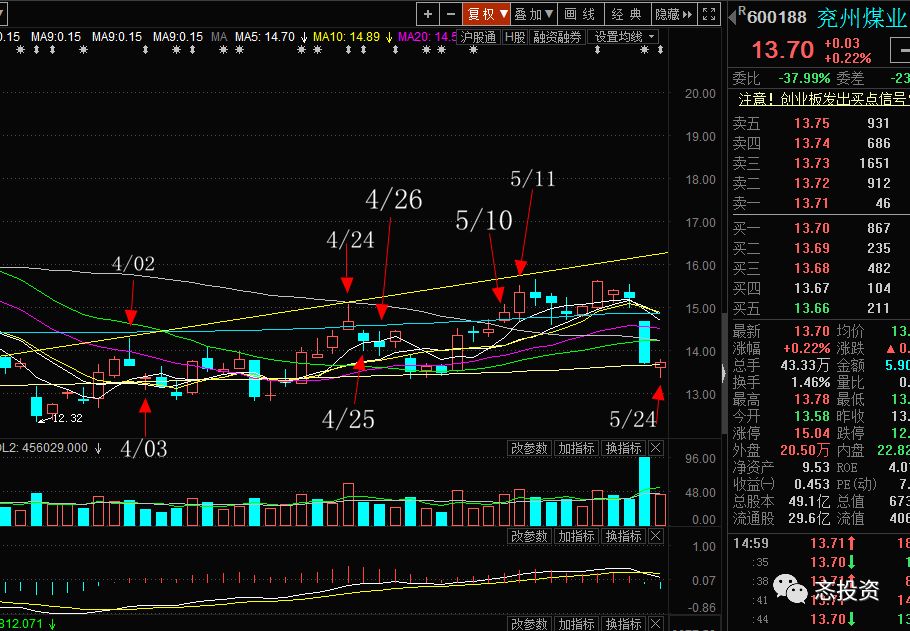
Task: Click 改参数 in the bottom indicator panel
Action: (x=529, y=624)
